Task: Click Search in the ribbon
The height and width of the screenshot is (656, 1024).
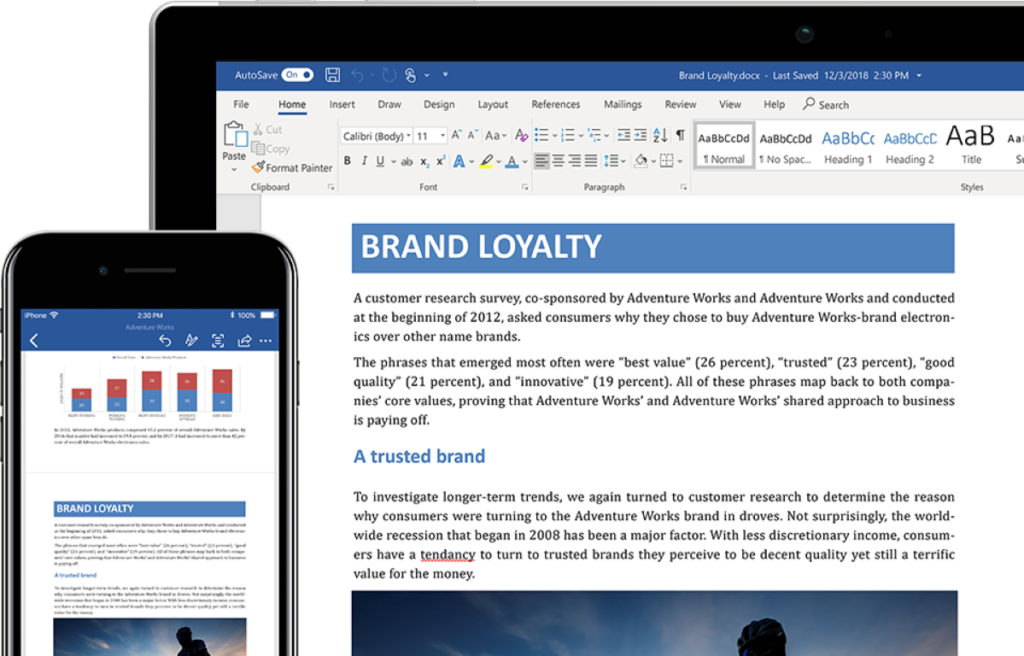Action: tap(826, 104)
